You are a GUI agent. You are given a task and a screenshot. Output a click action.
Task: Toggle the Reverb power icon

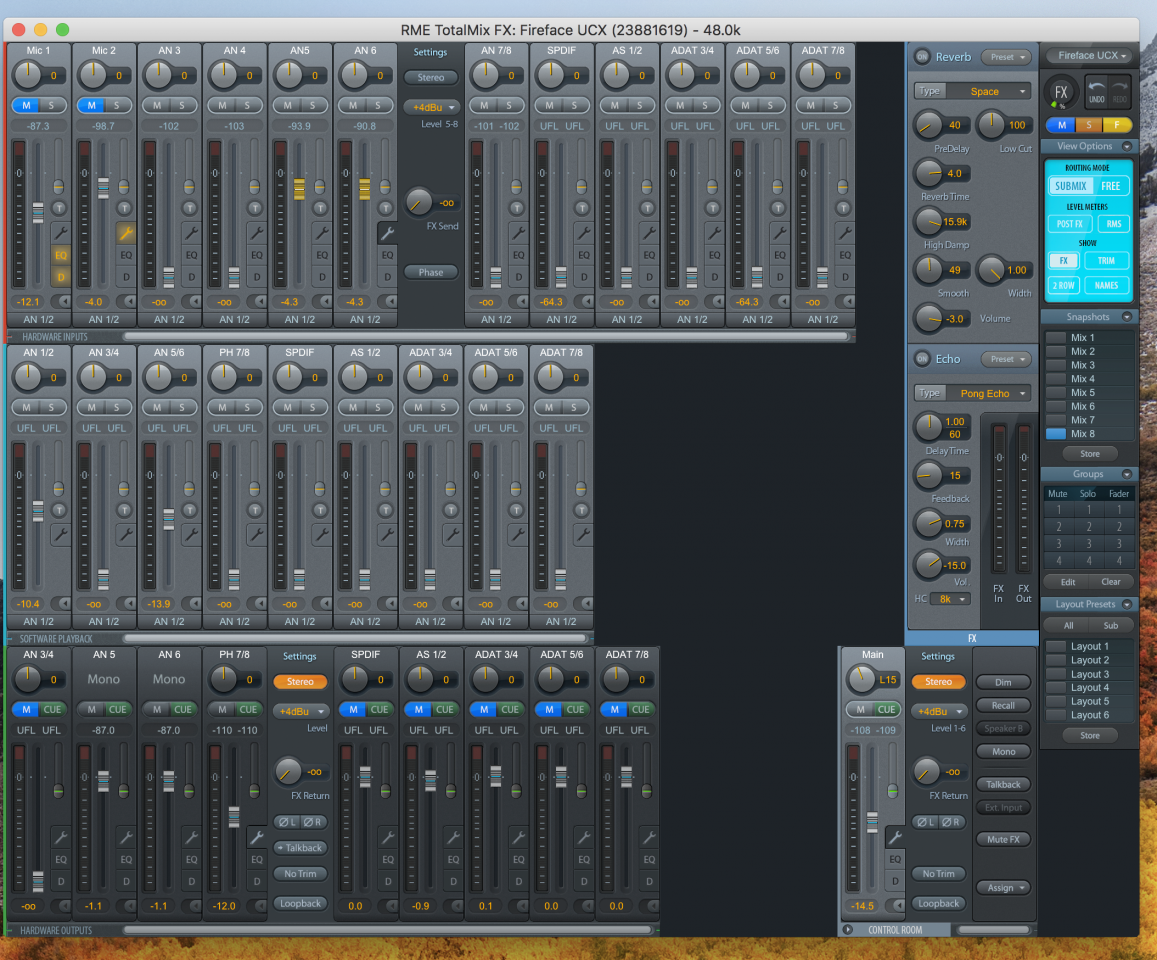[922, 57]
